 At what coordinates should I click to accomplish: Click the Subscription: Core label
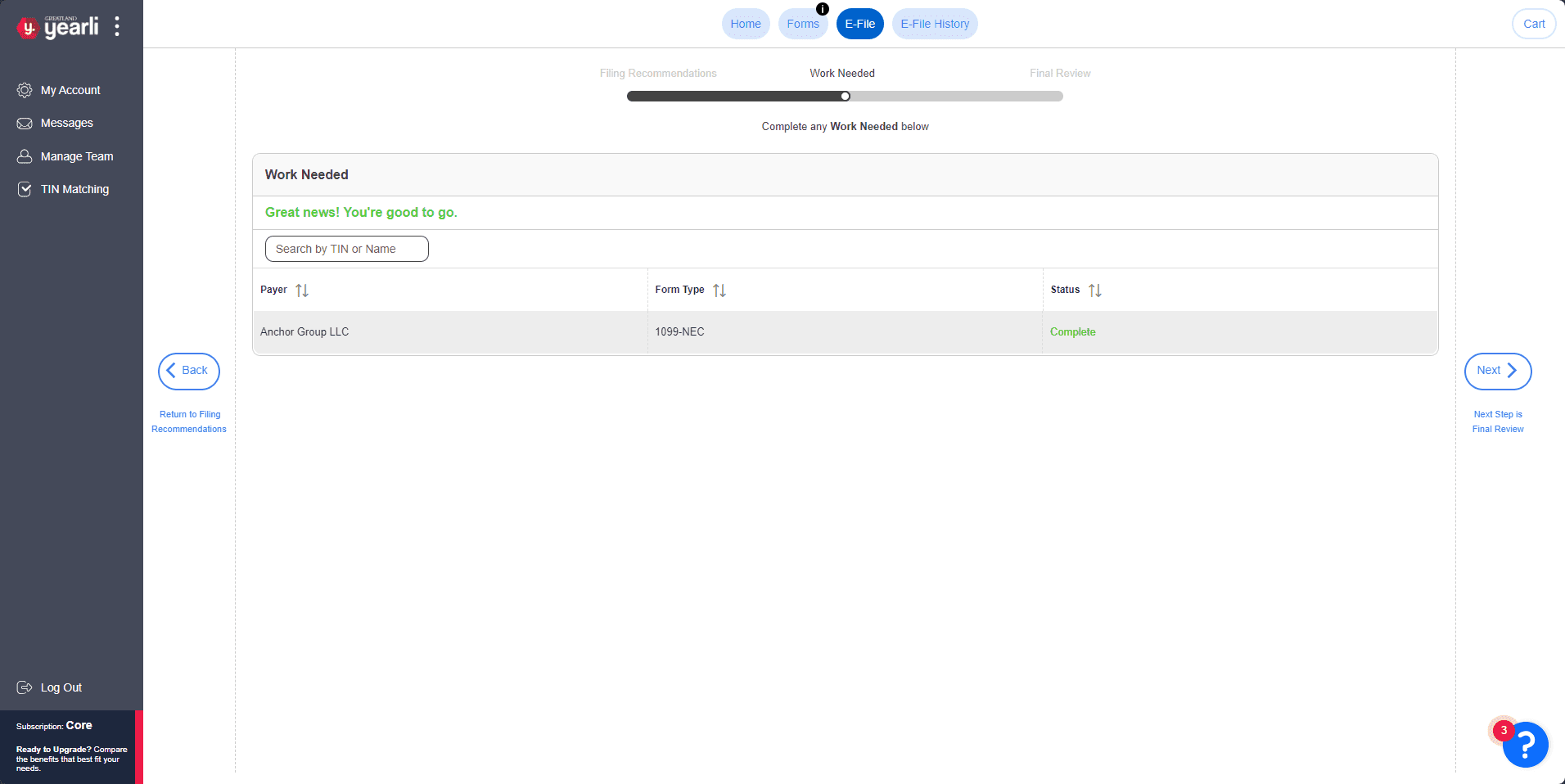click(54, 726)
